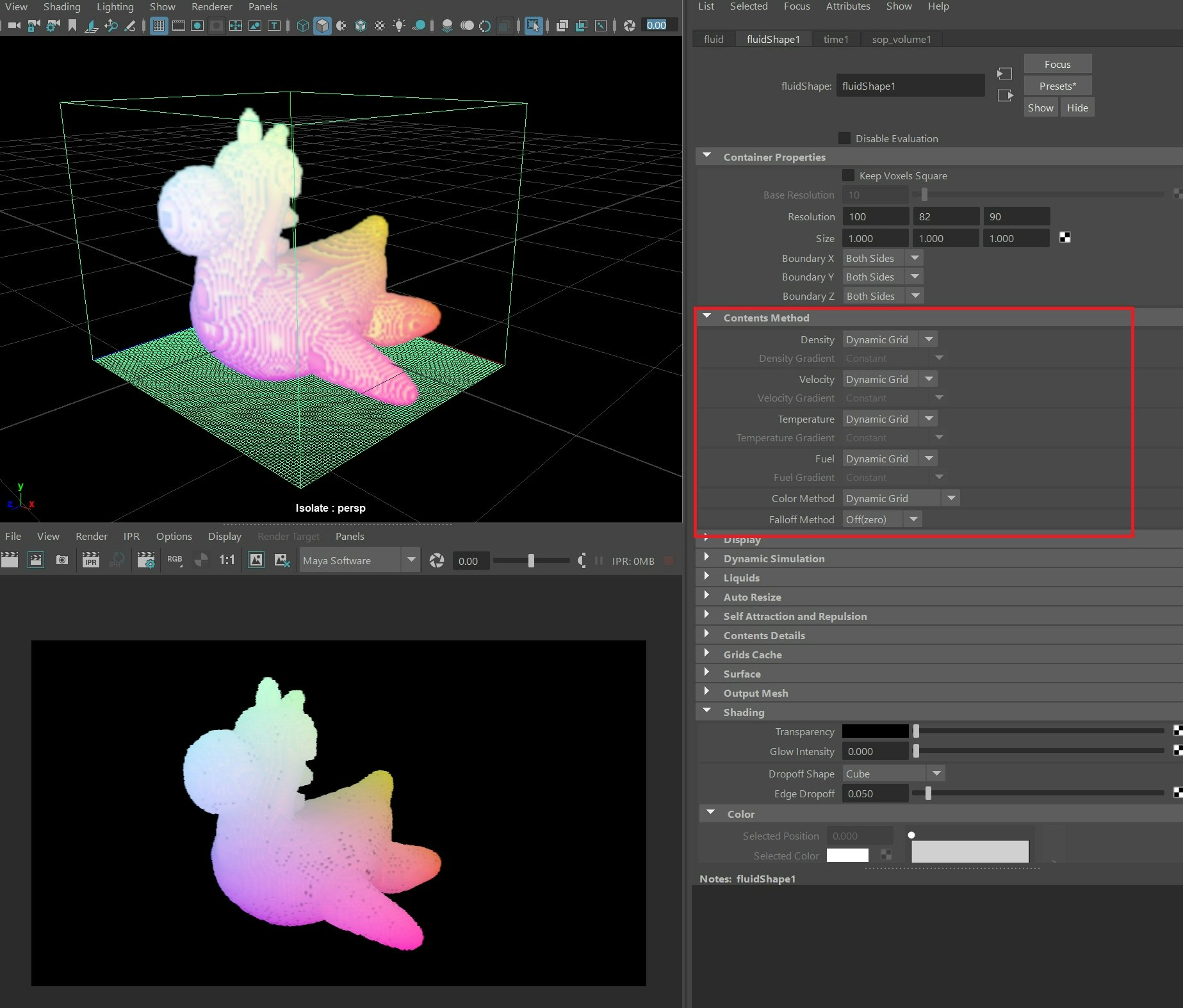Image resolution: width=1183 pixels, height=1008 pixels.
Task: Click the Keep Image icon
Action: (256, 560)
